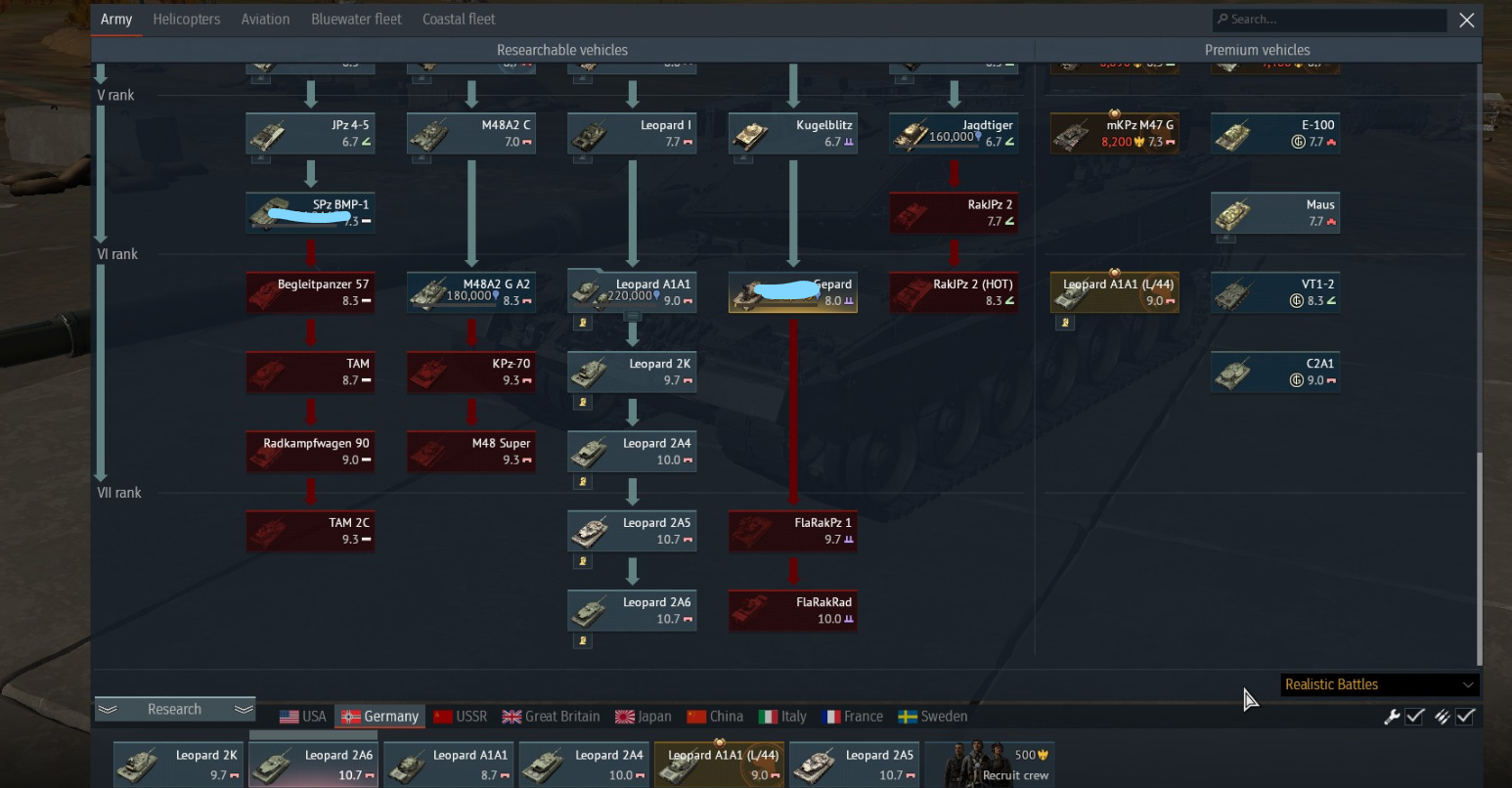Expand the Research panel toggle
The height and width of the screenshot is (788, 1512).
(175, 710)
